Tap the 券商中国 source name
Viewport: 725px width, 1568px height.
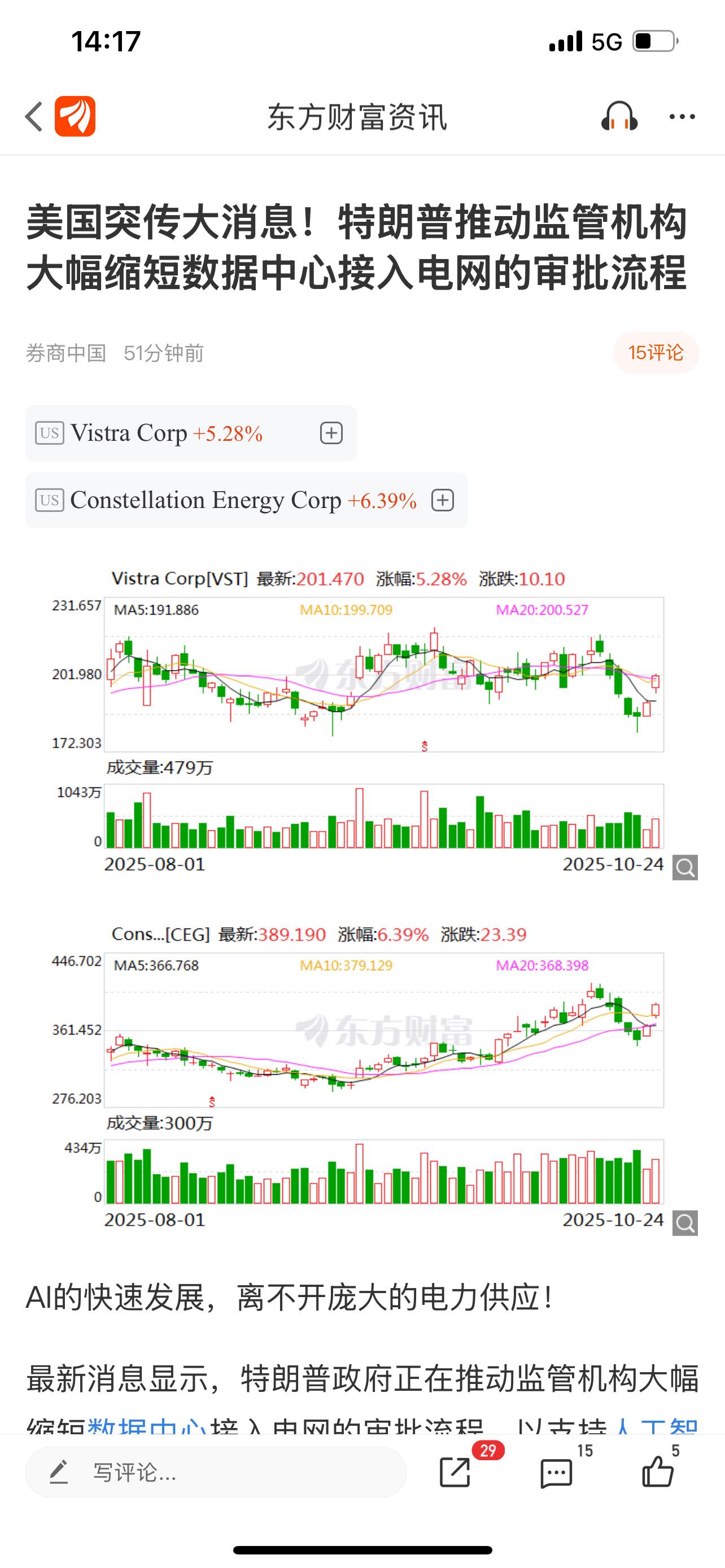point(65,353)
